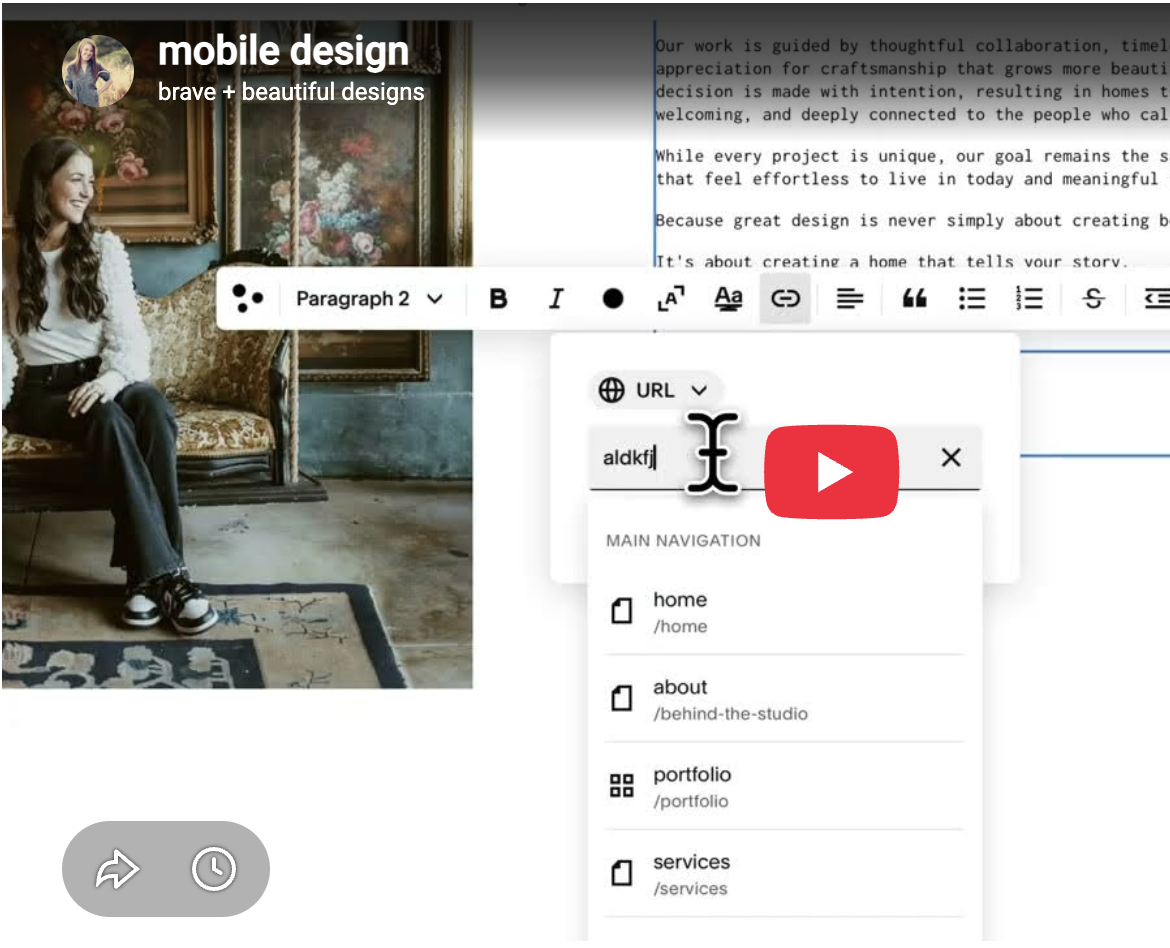This screenshot has width=1170, height=948.
Task: Open the channel avatar picture
Action: (98, 71)
